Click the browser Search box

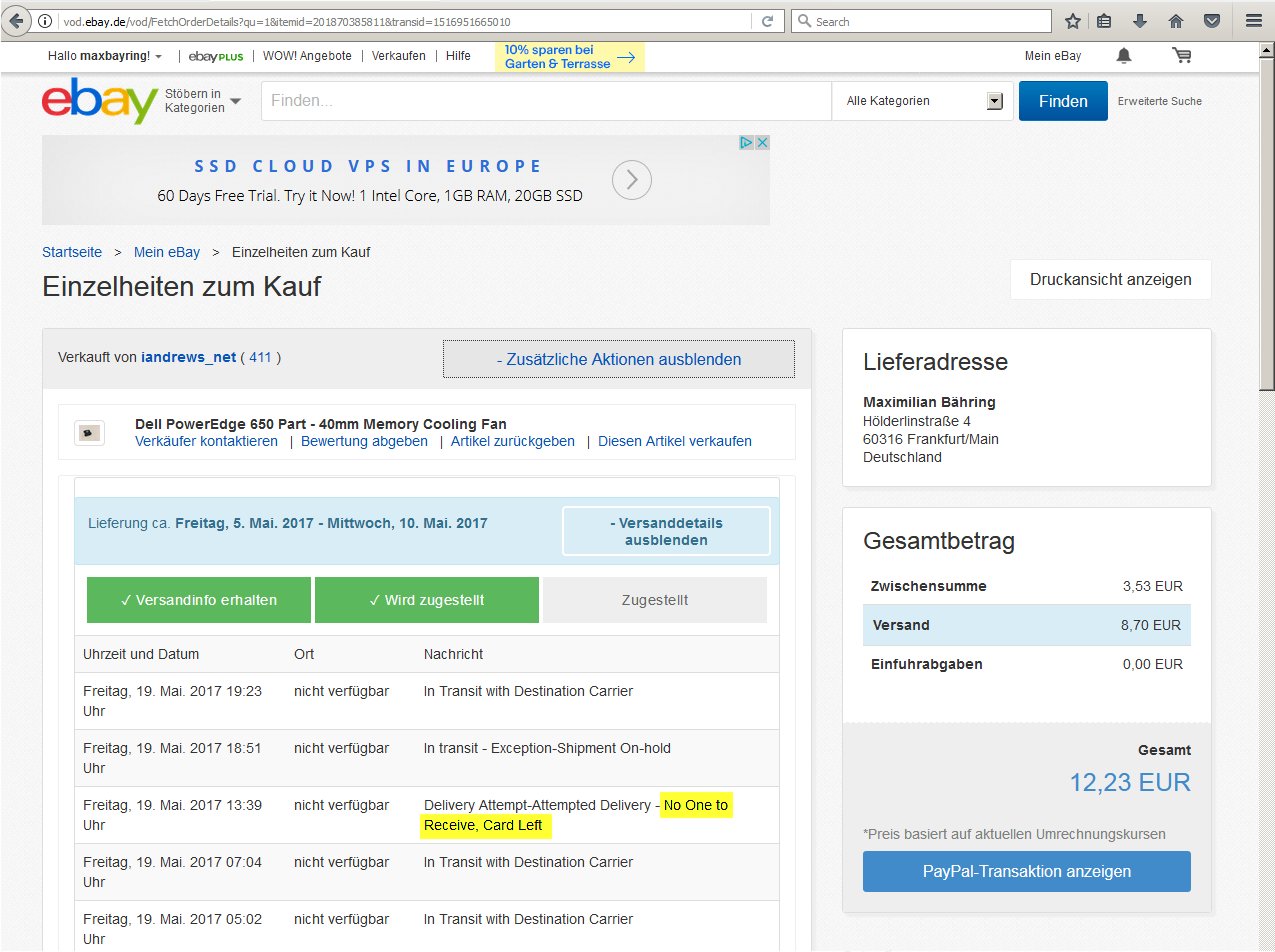pos(921,21)
